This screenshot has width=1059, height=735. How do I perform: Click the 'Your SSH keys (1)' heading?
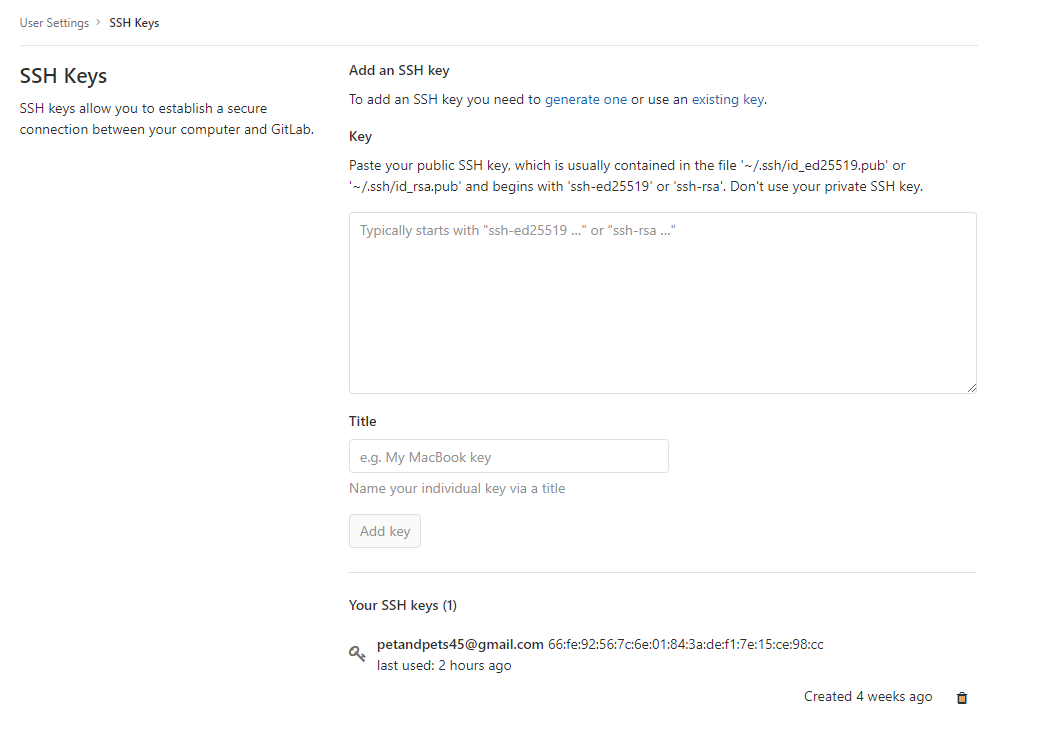(403, 605)
